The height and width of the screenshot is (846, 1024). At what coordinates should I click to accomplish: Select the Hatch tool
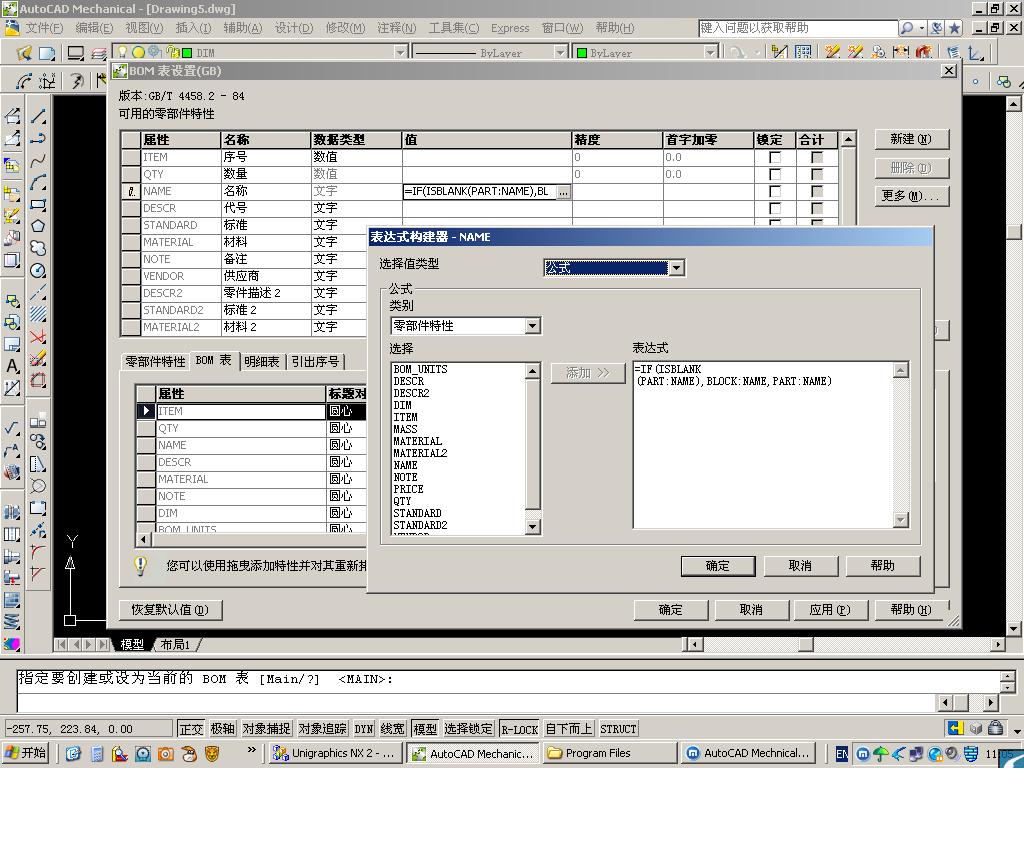click(x=39, y=314)
